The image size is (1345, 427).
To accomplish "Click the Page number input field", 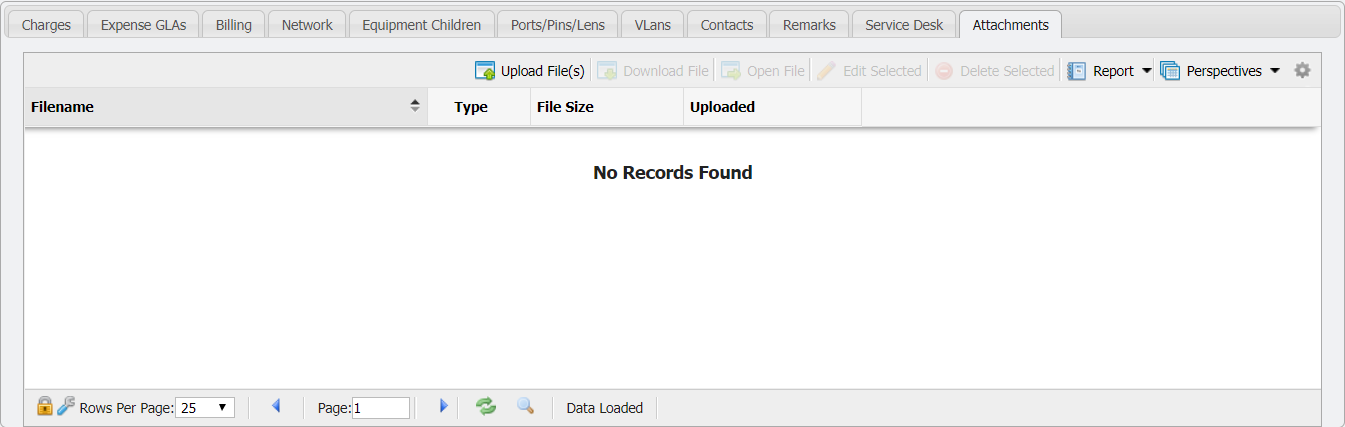I will pos(381,408).
